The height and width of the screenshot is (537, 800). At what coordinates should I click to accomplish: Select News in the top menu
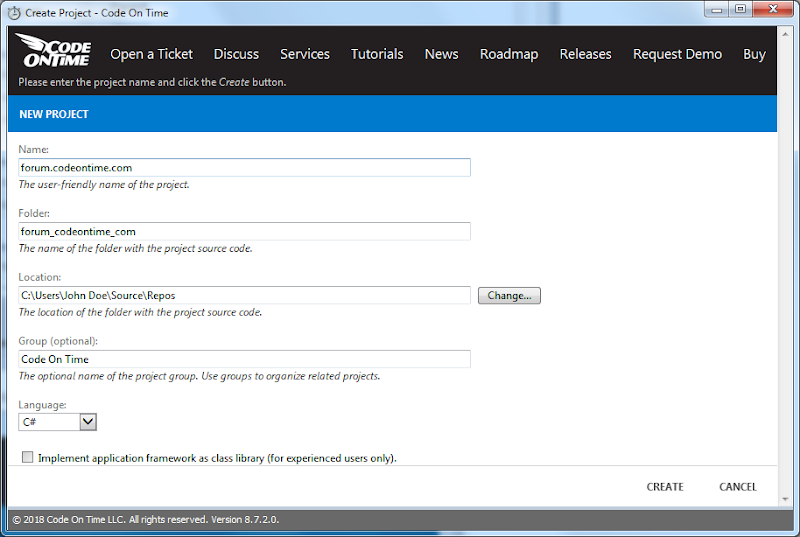(x=441, y=54)
